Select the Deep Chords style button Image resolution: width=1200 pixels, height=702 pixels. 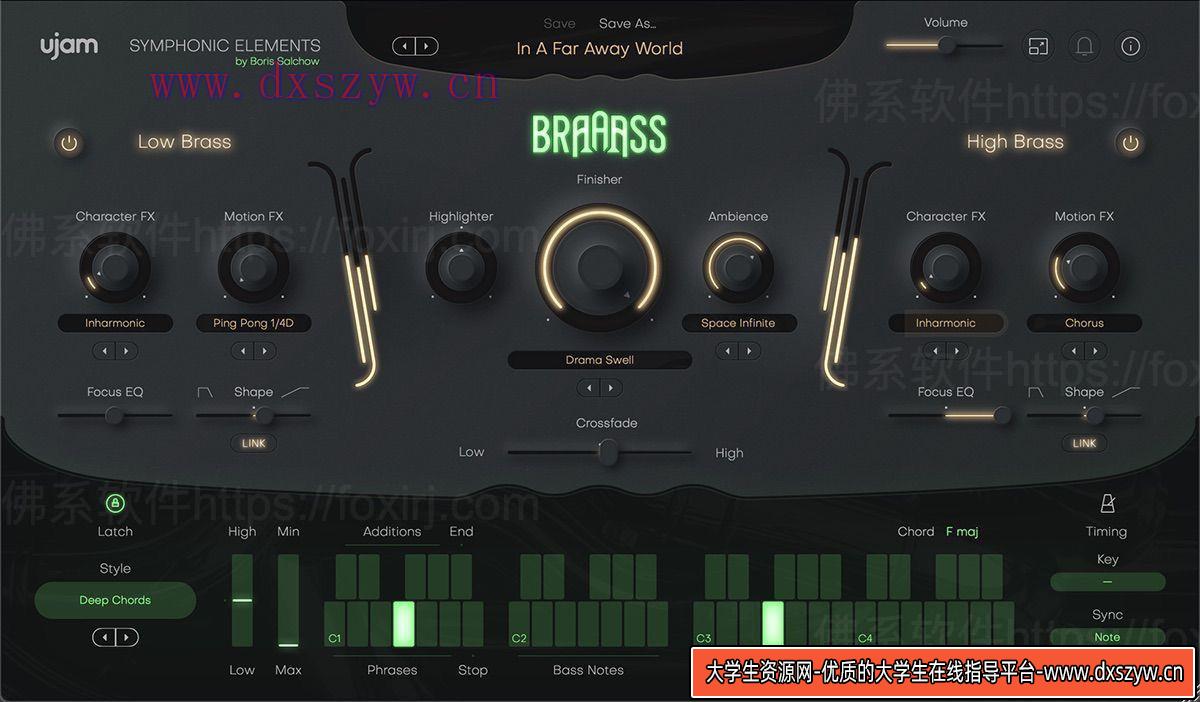click(x=115, y=600)
